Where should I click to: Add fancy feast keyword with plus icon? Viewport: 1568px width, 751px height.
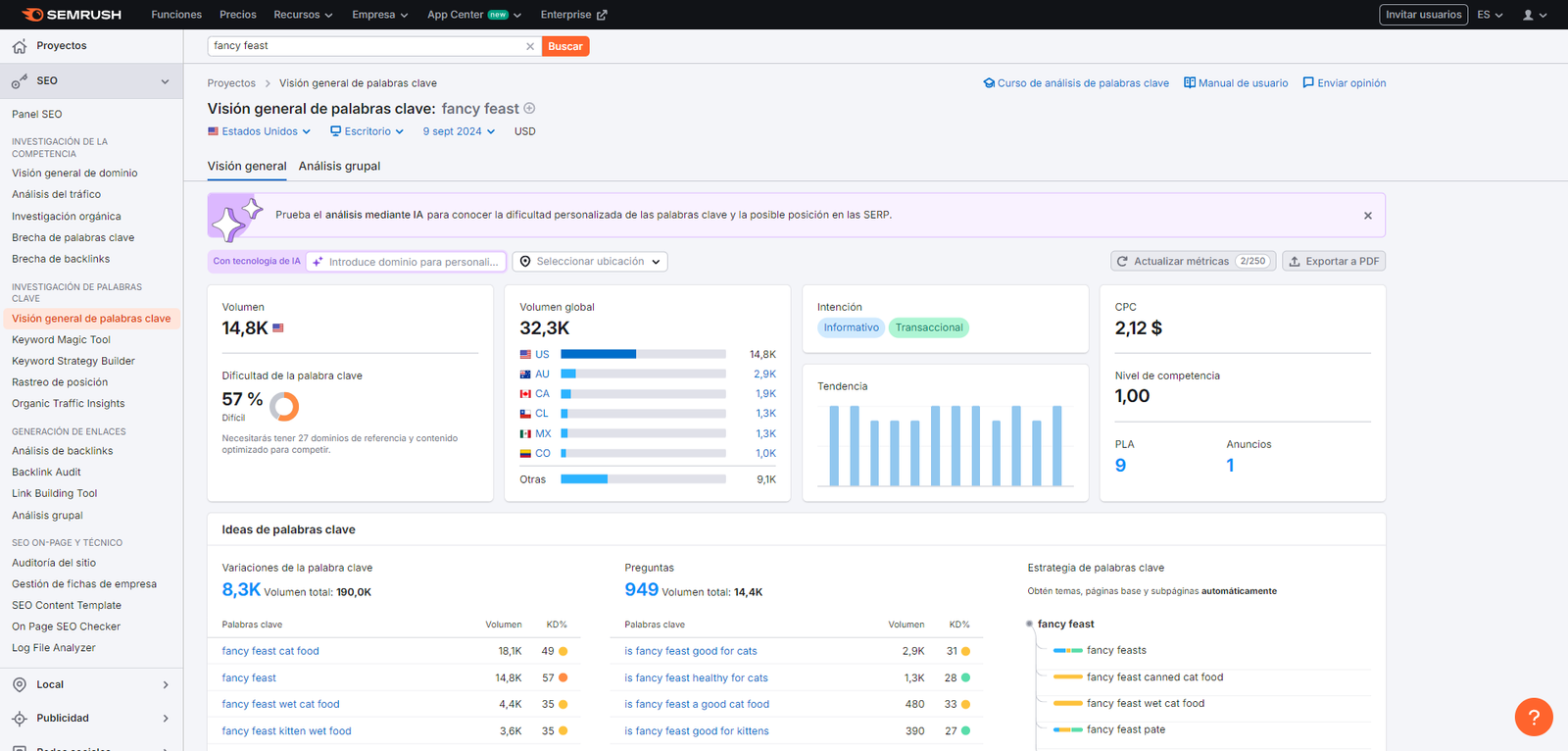coord(529,109)
